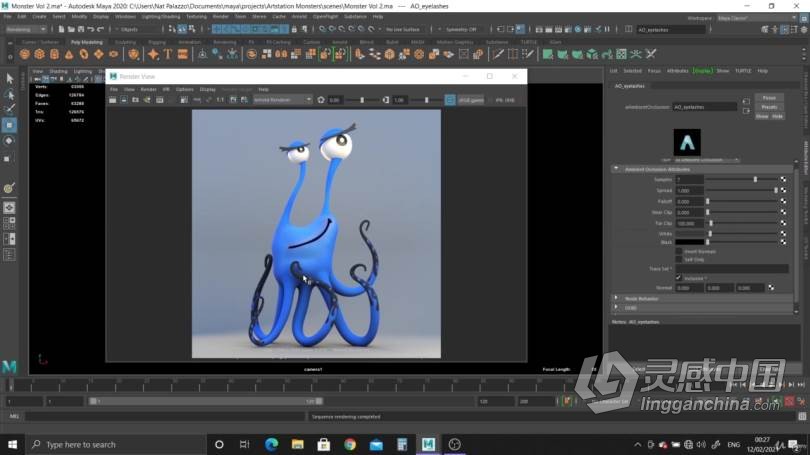Toggle select by object type mode icon
Screen dimensions: 810x455
182,29
